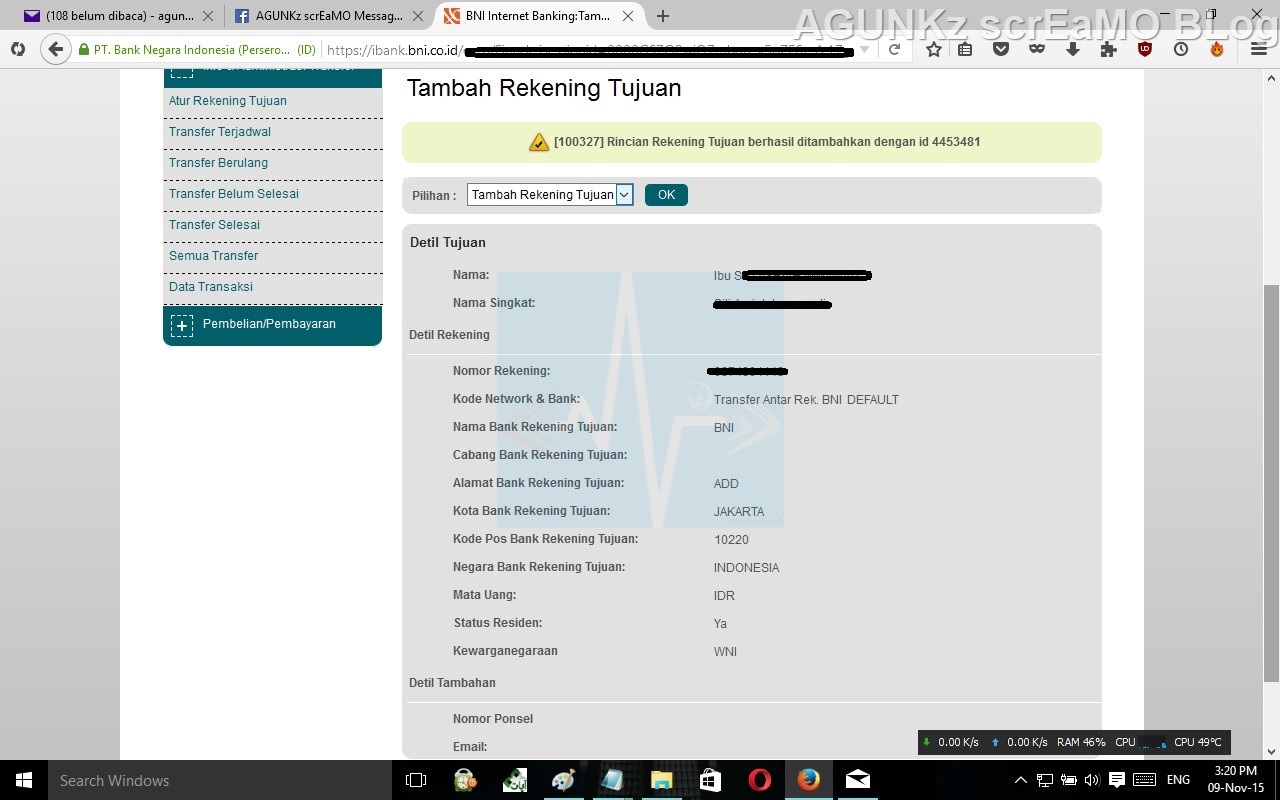Click the address bar URL field
The width and height of the screenshot is (1280, 800).
pyautogui.click(x=590, y=50)
